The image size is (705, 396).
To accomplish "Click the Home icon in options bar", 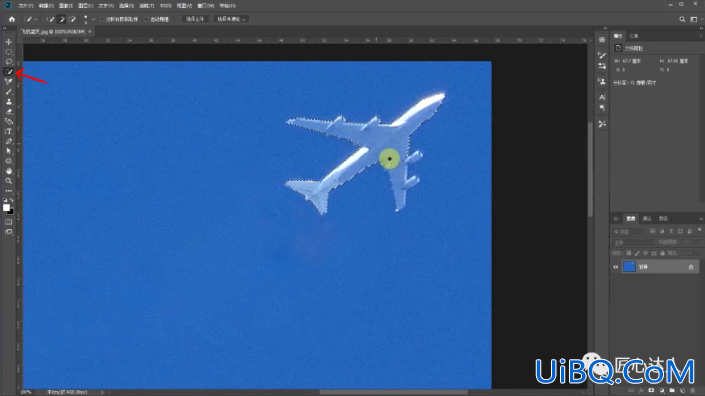I will 12,19.
